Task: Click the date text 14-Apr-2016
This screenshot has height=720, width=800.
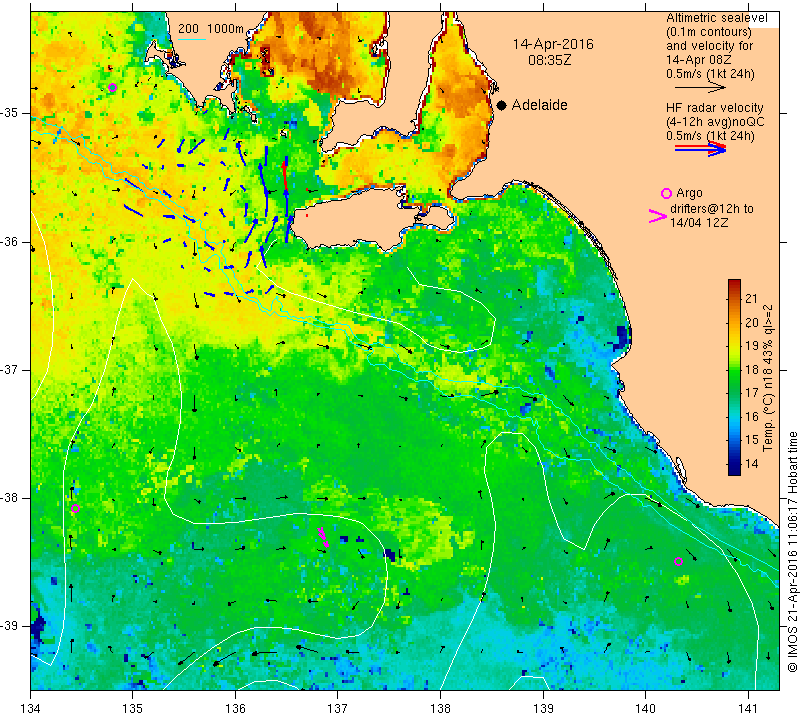Action: [x=553, y=44]
